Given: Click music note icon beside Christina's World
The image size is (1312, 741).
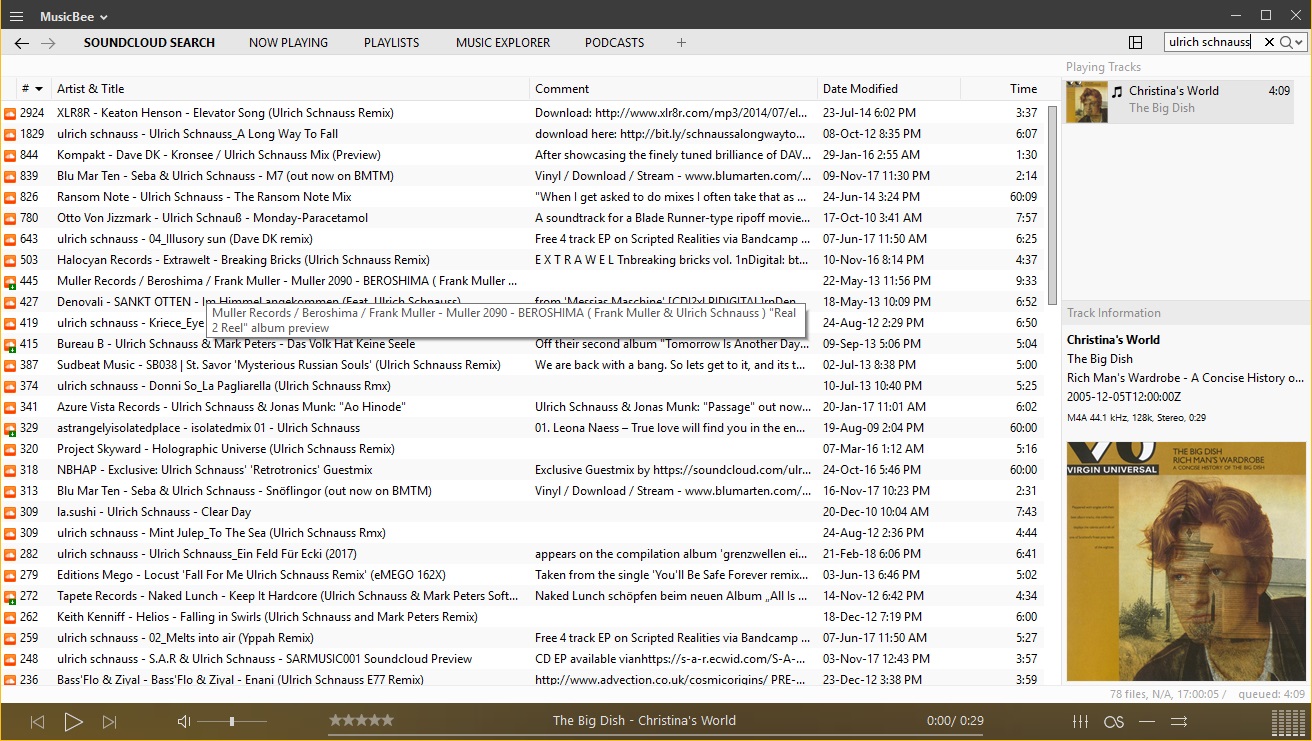Looking at the screenshot, I should (1117, 91).
